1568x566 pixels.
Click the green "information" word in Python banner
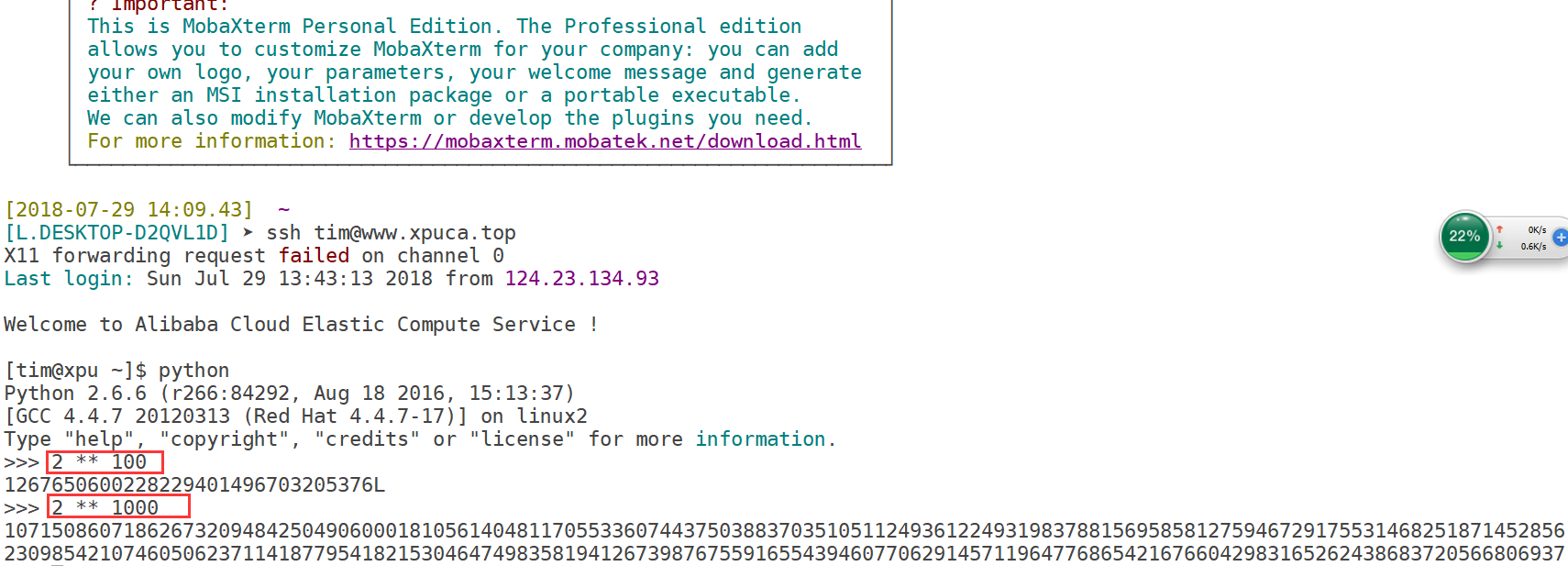760,439
